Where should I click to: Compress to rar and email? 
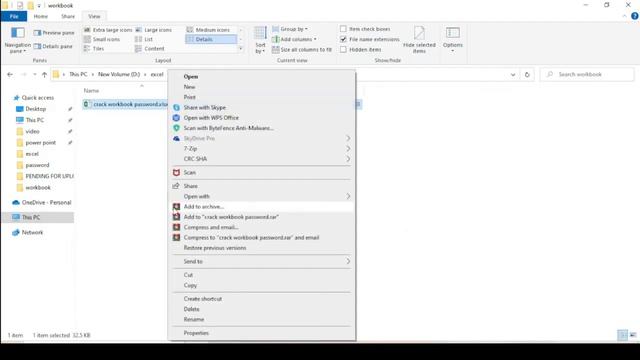tap(261, 237)
